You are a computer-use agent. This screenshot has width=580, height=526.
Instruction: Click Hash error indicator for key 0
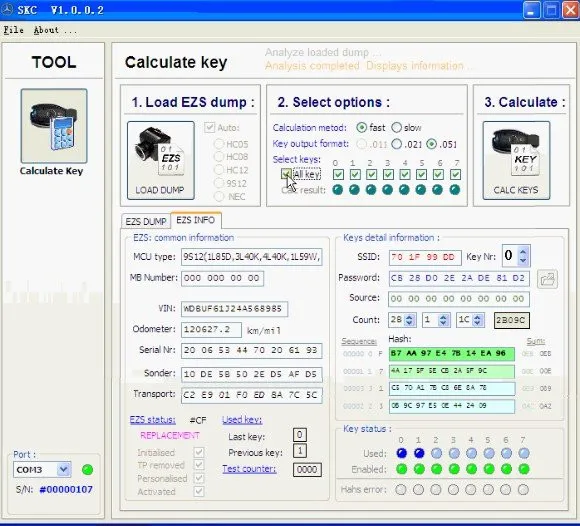tap(401, 490)
